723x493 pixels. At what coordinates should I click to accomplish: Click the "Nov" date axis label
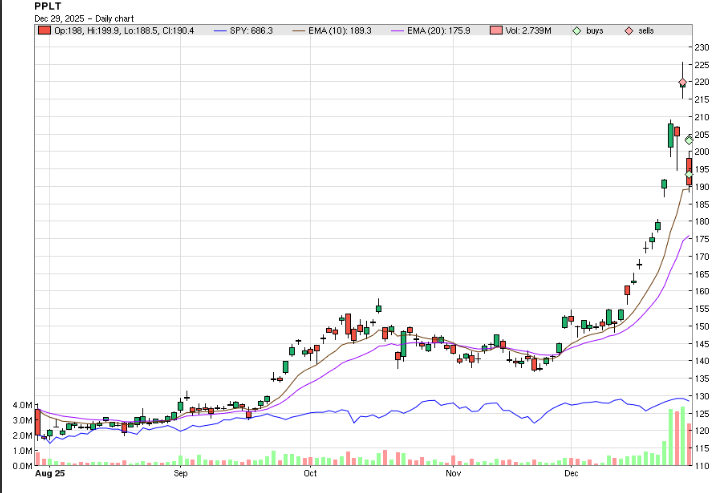point(453,474)
